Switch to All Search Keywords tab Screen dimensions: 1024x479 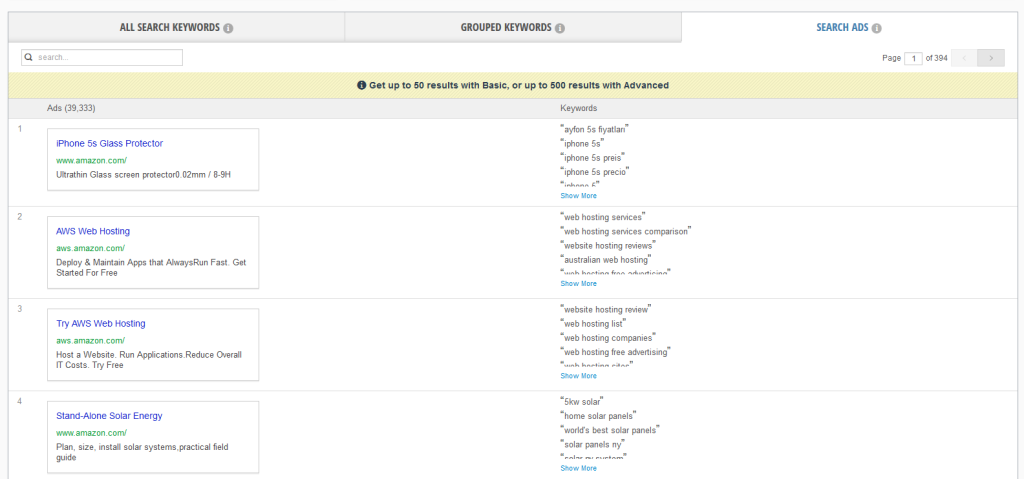(176, 27)
